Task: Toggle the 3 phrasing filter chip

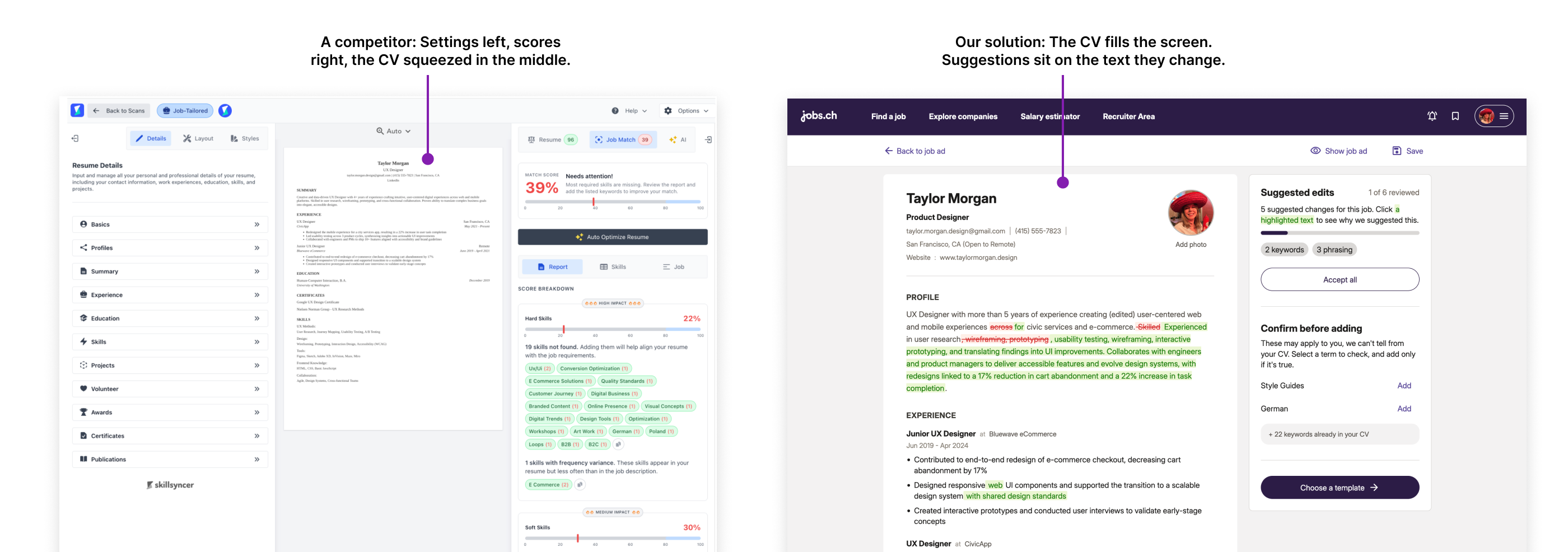Action: (1334, 250)
